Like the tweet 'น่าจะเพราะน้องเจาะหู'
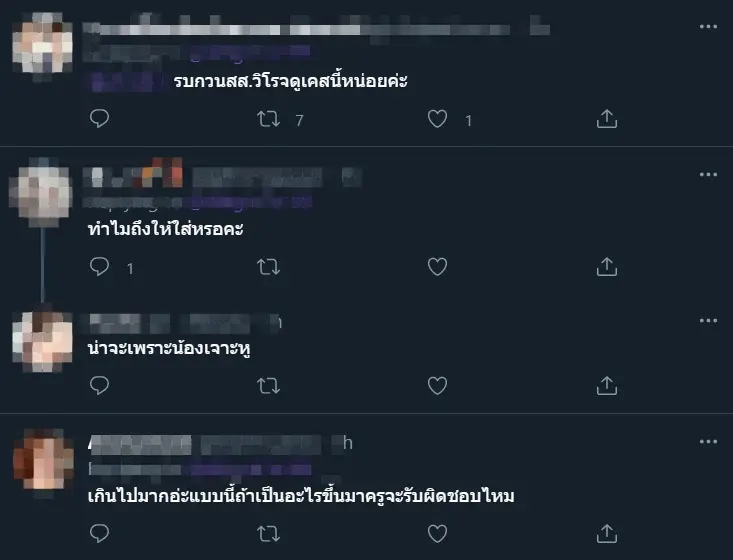The height and width of the screenshot is (560, 733). pyautogui.click(x=438, y=386)
